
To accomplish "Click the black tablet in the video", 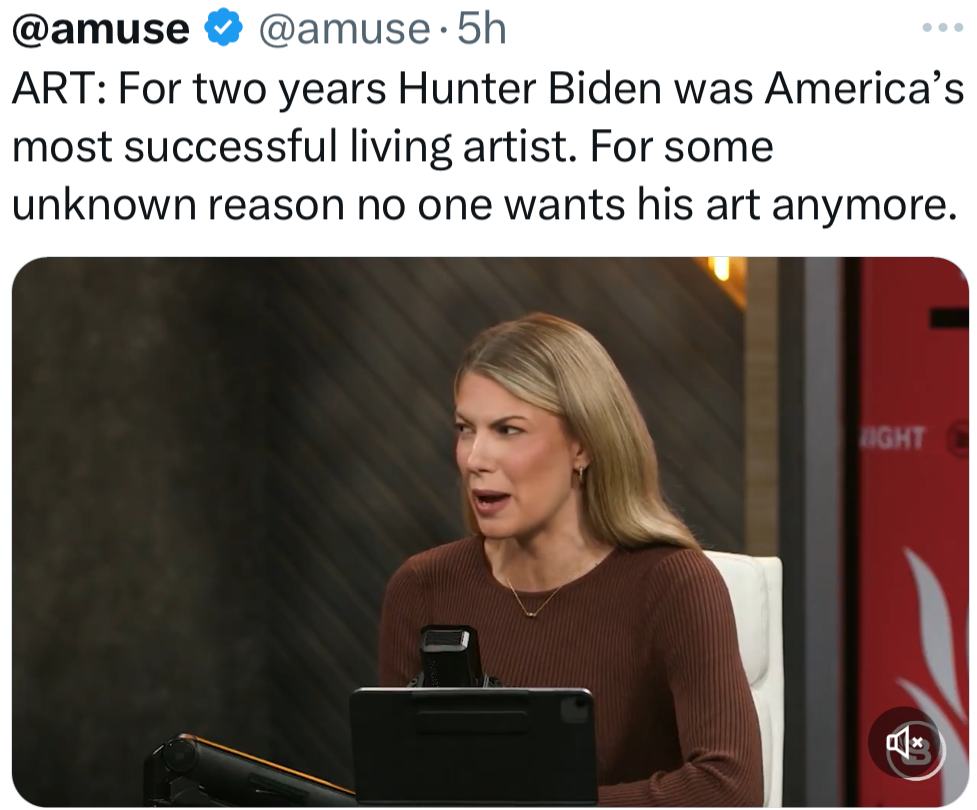I will click(x=472, y=745).
